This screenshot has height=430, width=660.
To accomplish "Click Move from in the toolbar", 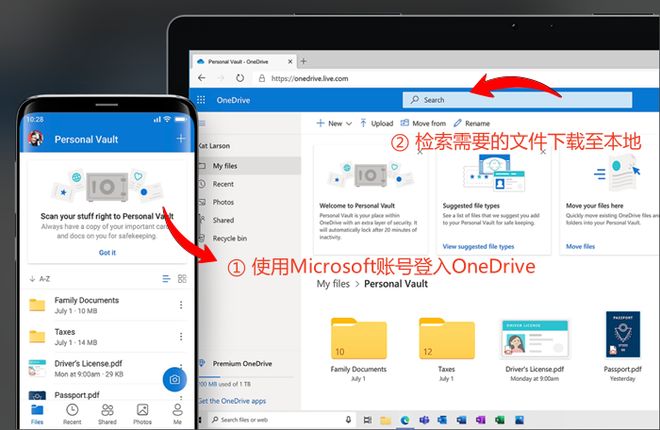I will coord(423,123).
